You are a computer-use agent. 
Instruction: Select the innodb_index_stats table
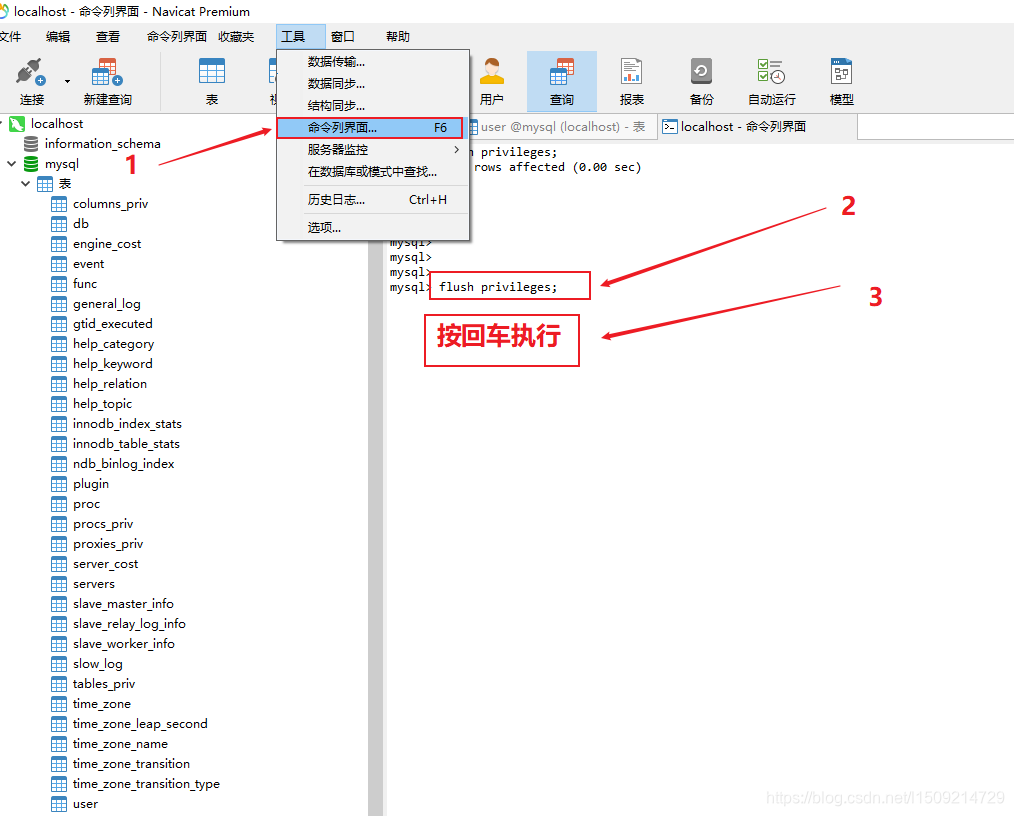pos(127,424)
